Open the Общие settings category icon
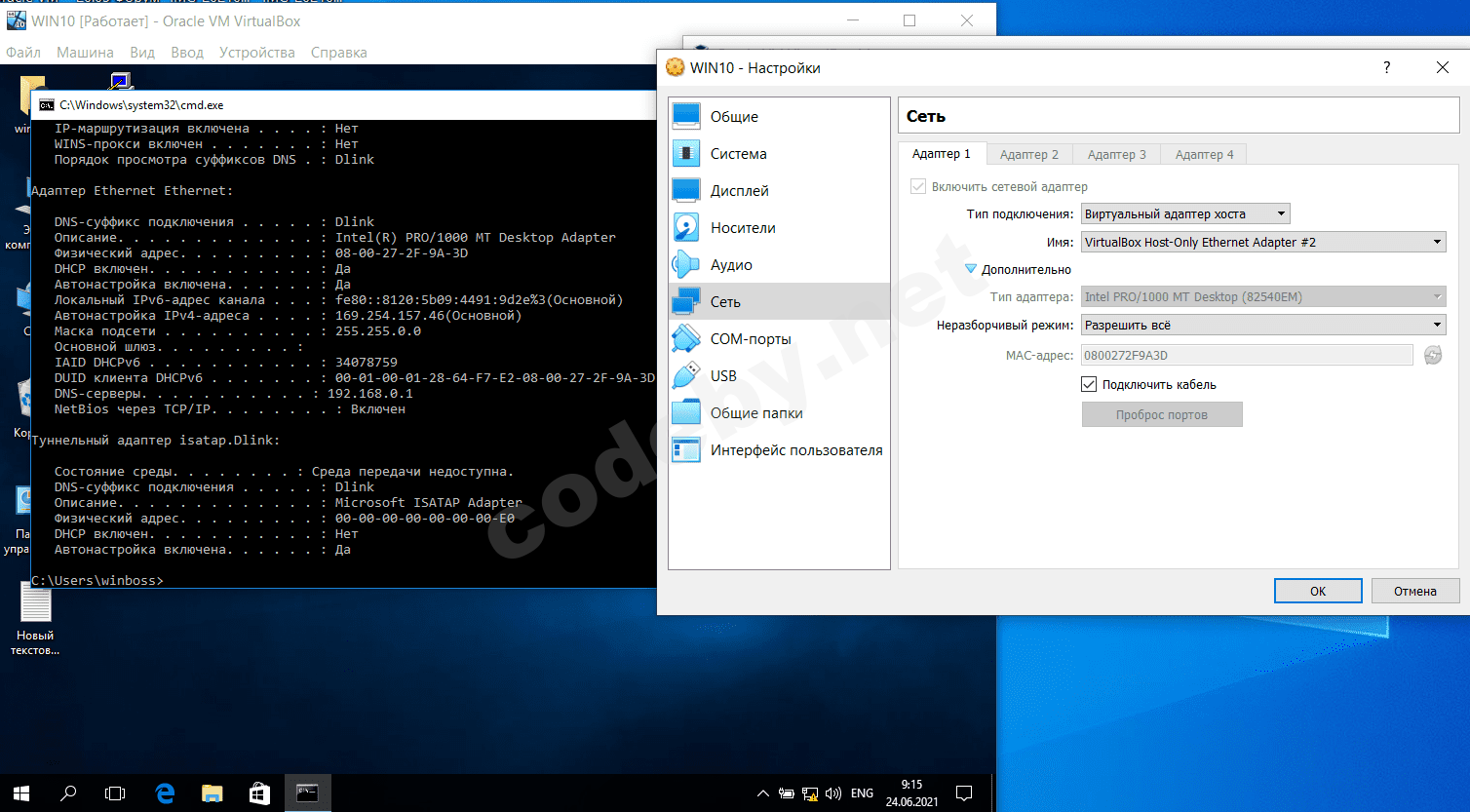The width and height of the screenshot is (1470, 812). (x=686, y=116)
